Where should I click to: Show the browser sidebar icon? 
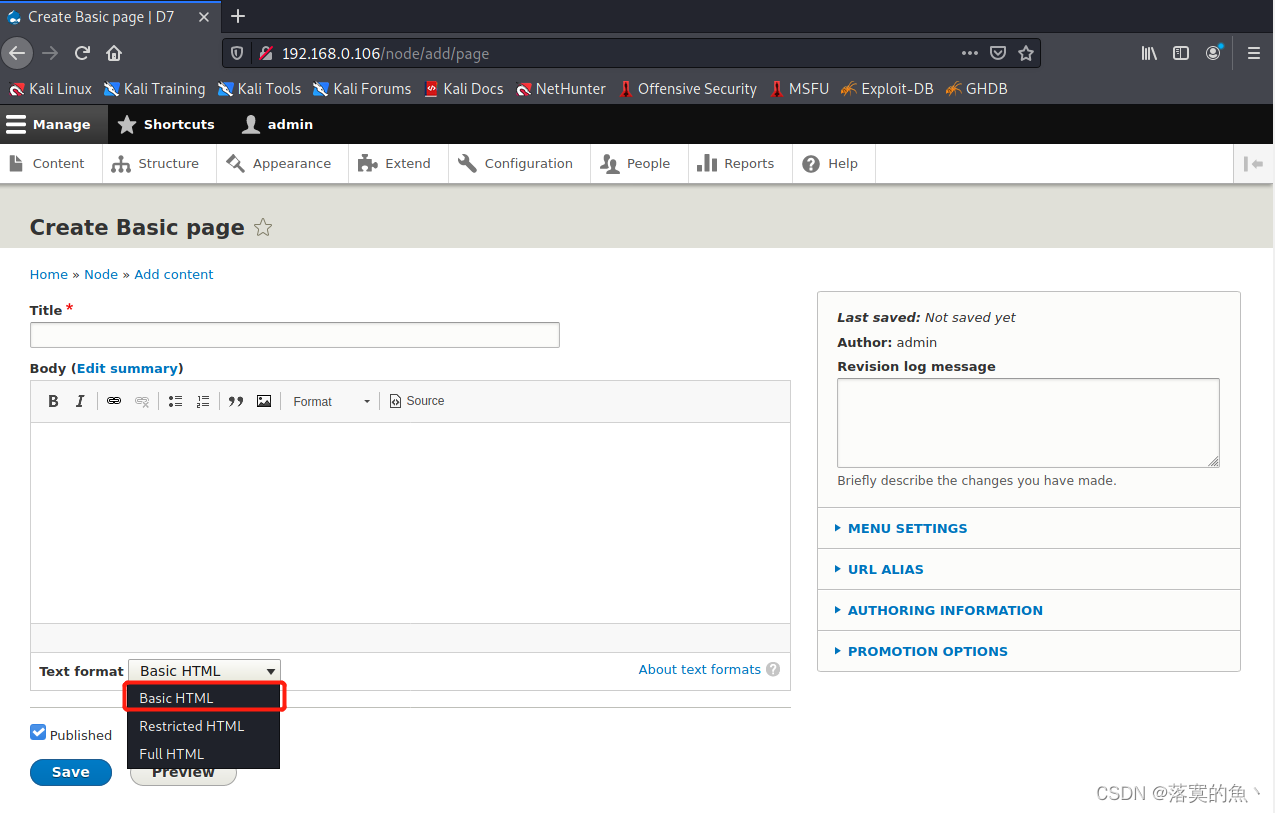1181,53
